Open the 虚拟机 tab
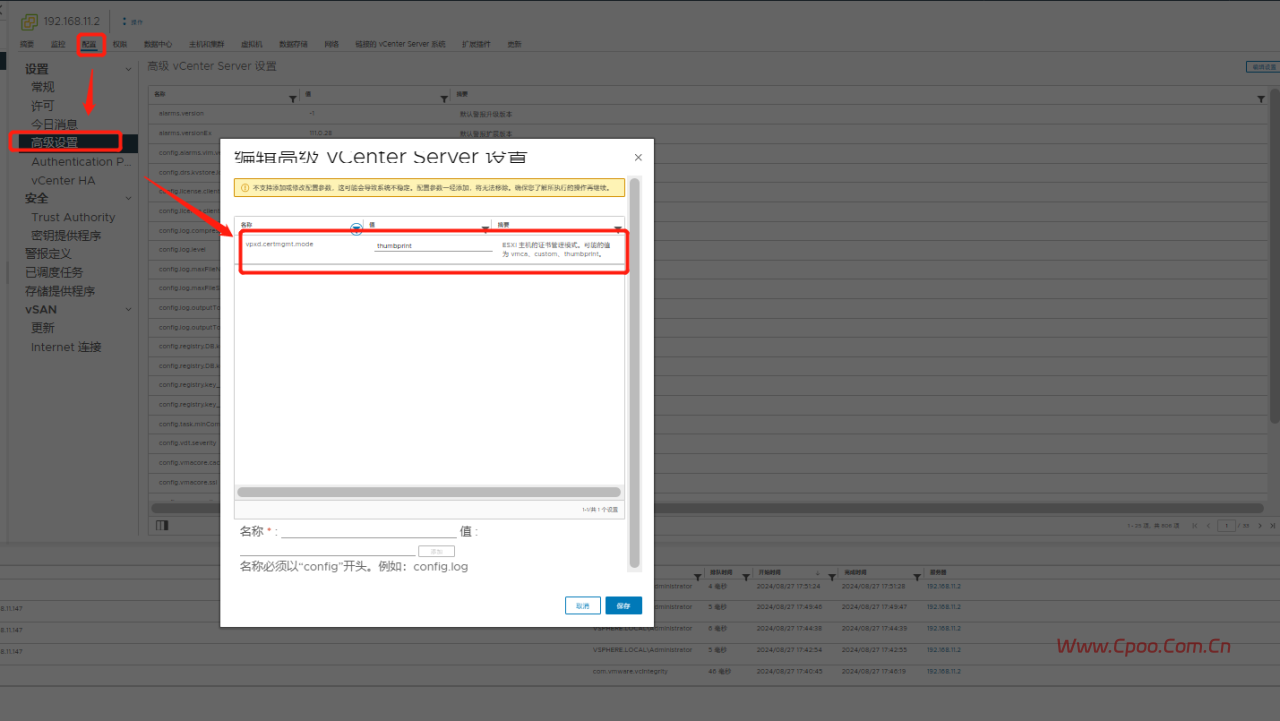Image resolution: width=1280 pixels, height=721 pixels. tap(251, 44)
